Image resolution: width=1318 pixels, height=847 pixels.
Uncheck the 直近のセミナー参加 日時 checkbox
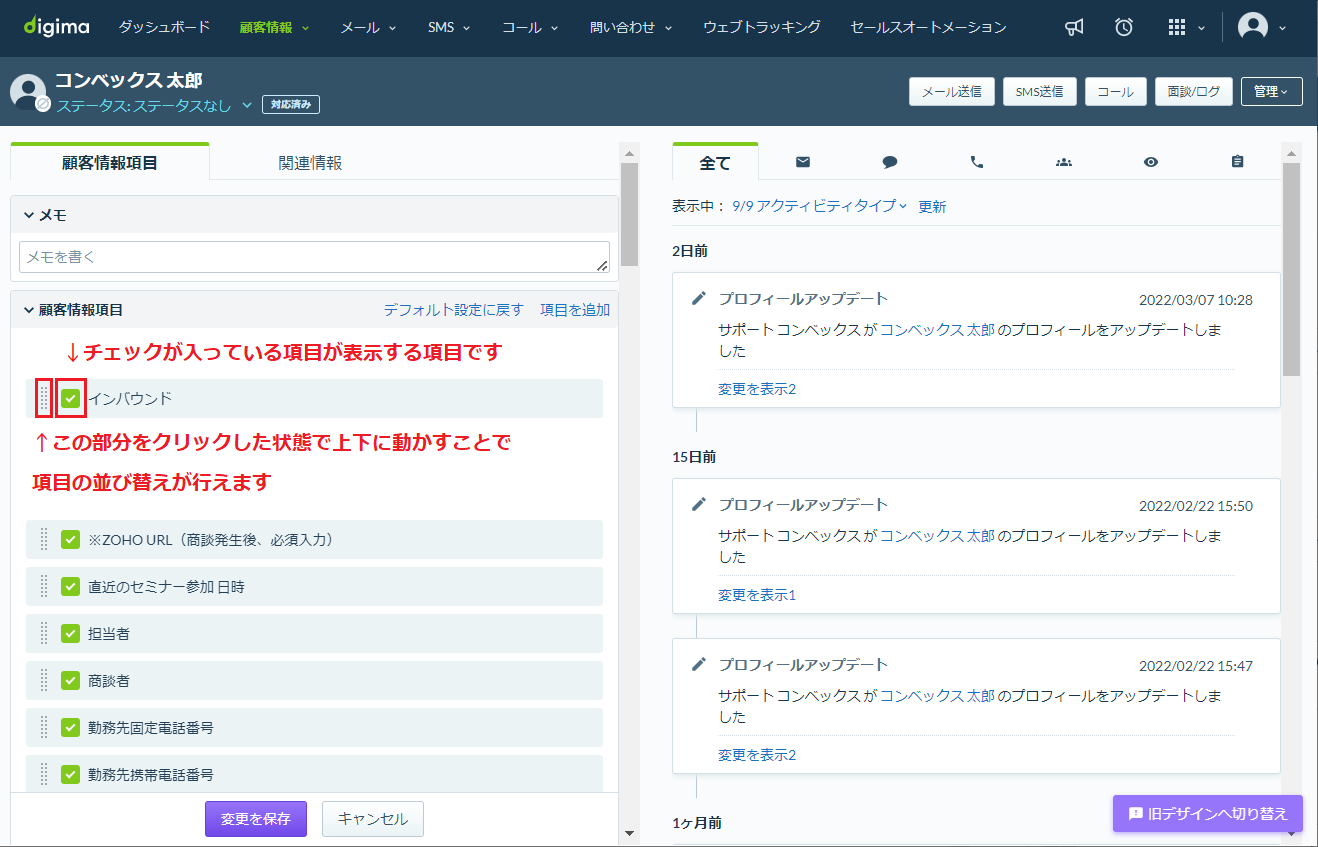tap(70, 587)
